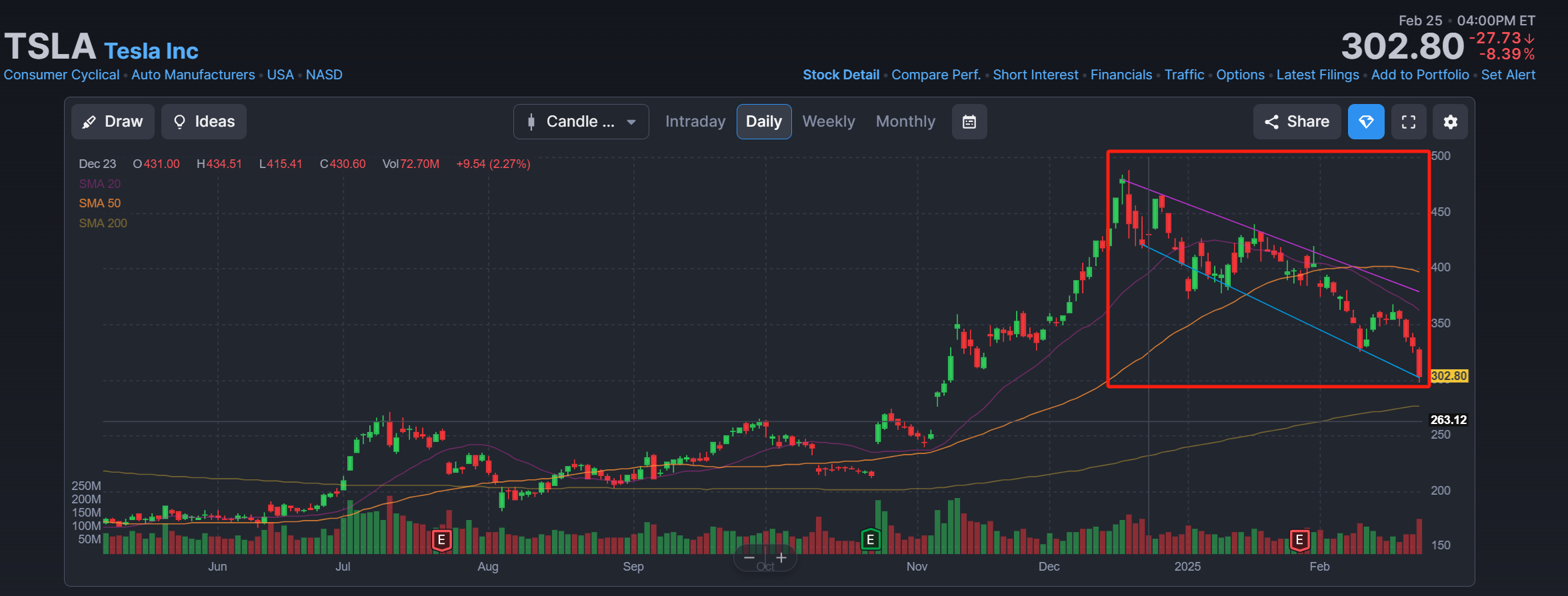This screenshot has height=596, width=1568.
Task: Open chart settings gear
Action: point(1451,121)
